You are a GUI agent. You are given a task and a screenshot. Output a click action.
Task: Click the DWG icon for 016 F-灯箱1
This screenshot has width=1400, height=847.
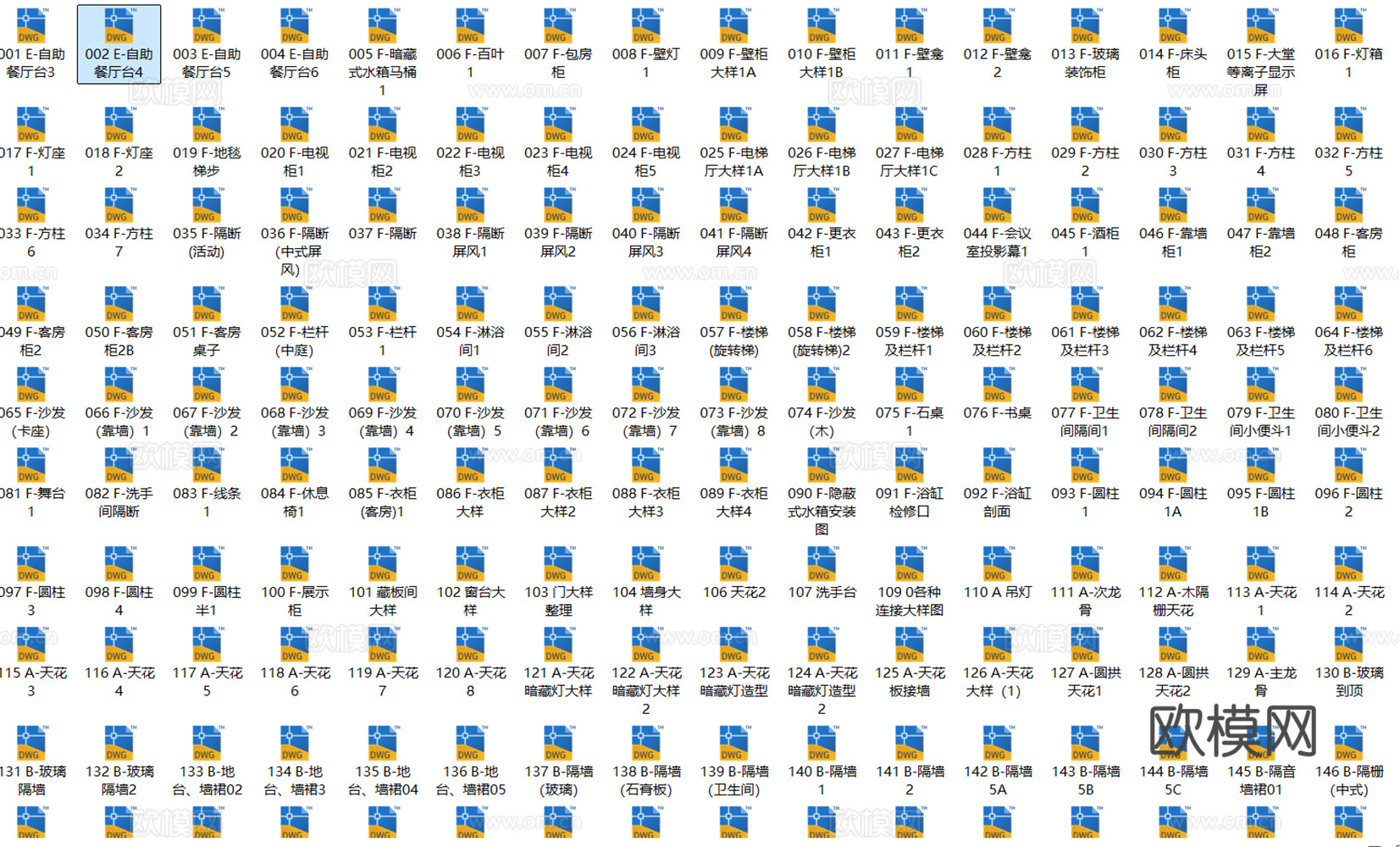click(x=1349, y=25)
